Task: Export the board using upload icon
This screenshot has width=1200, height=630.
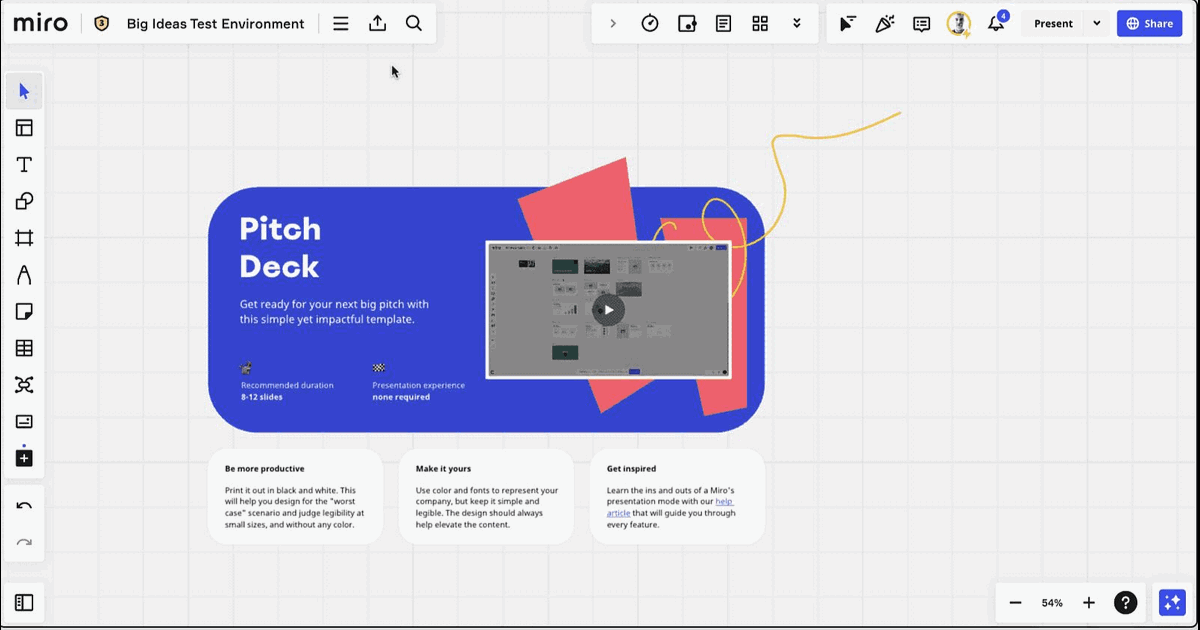Action: click(x=377, y=23)
